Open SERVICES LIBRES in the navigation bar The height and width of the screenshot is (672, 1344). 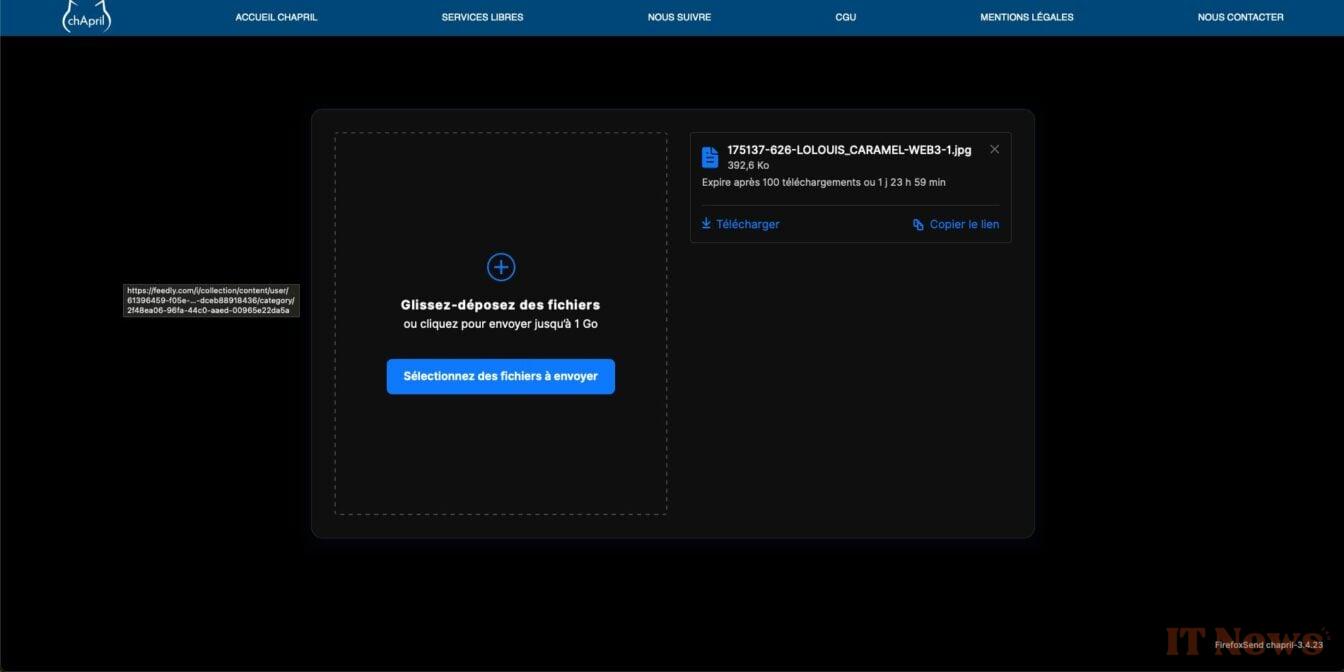click(482, 16)
